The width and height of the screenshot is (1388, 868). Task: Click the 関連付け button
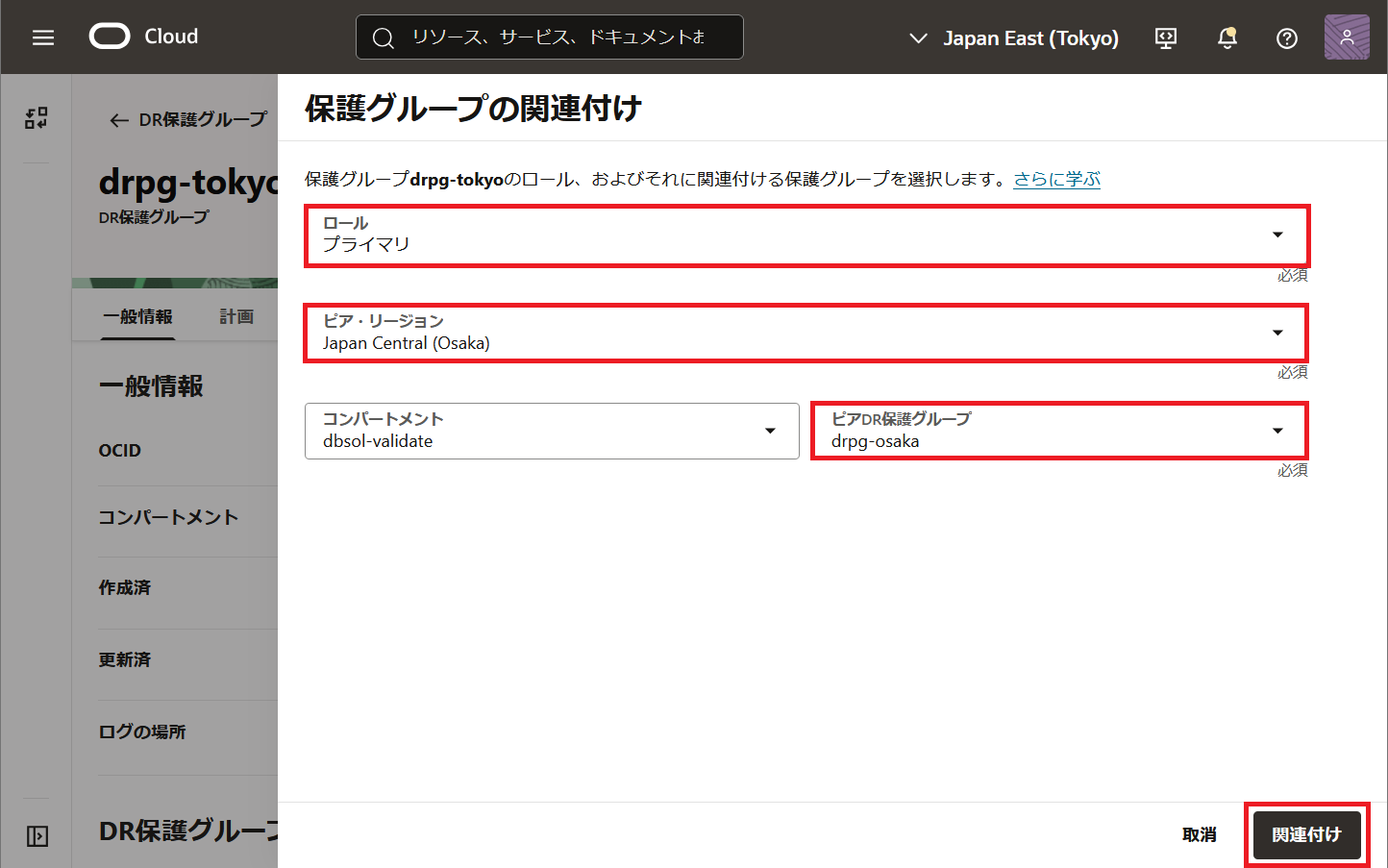point(1306,834)
